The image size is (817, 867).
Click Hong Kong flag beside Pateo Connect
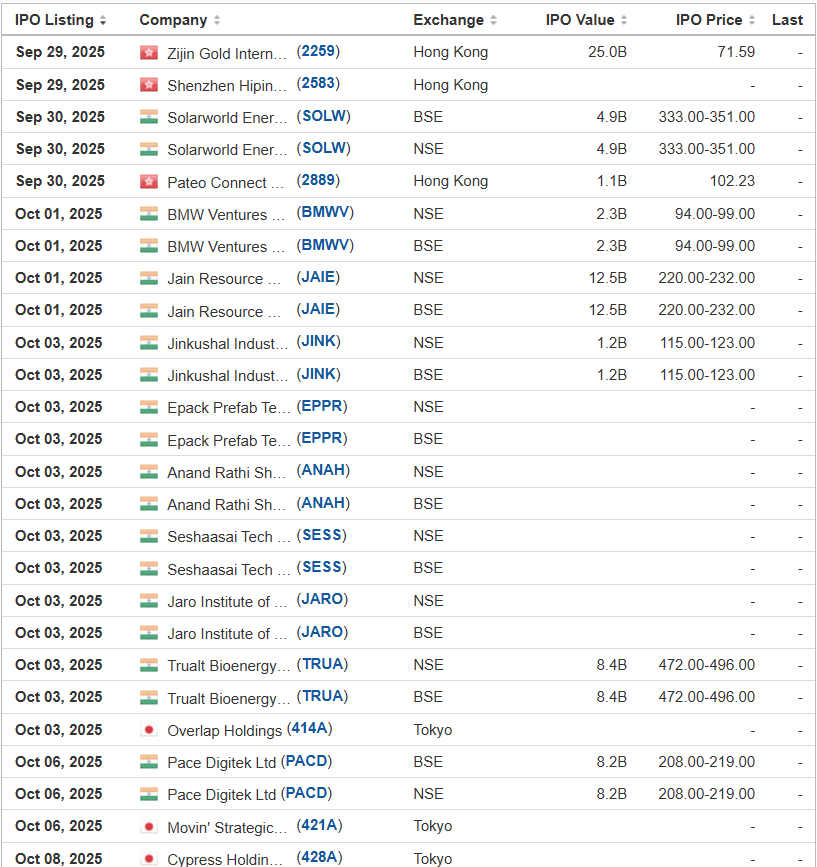[x=149, y=181]
